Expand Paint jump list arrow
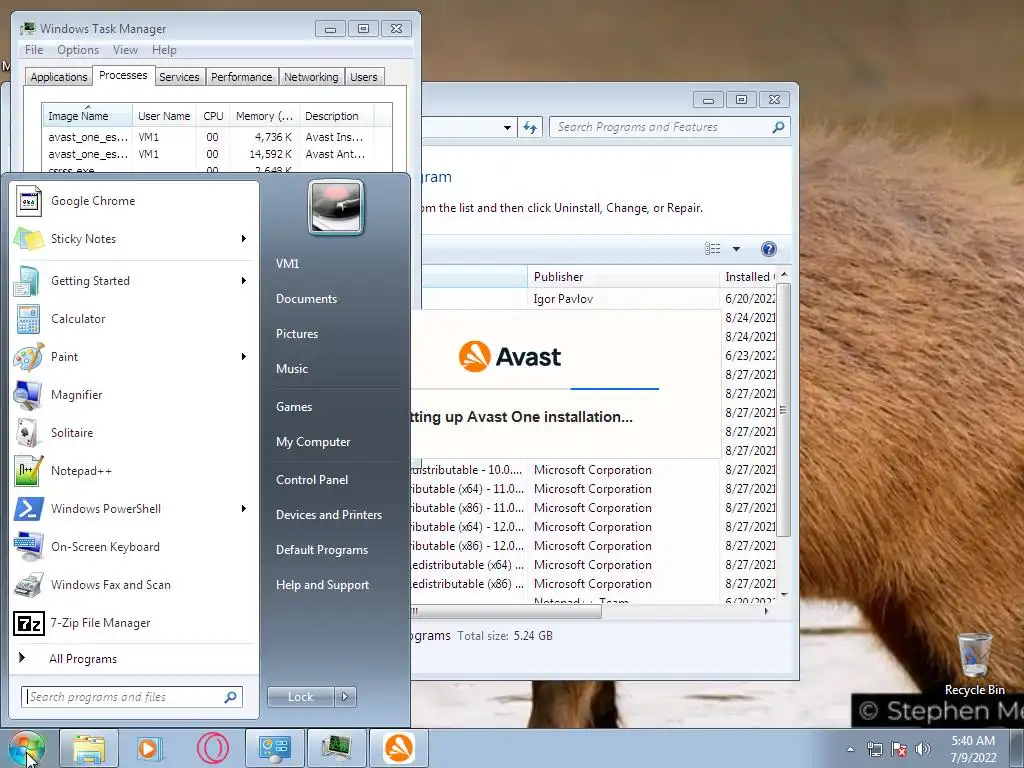This screenshot has height=768, width=1024. 244,357
